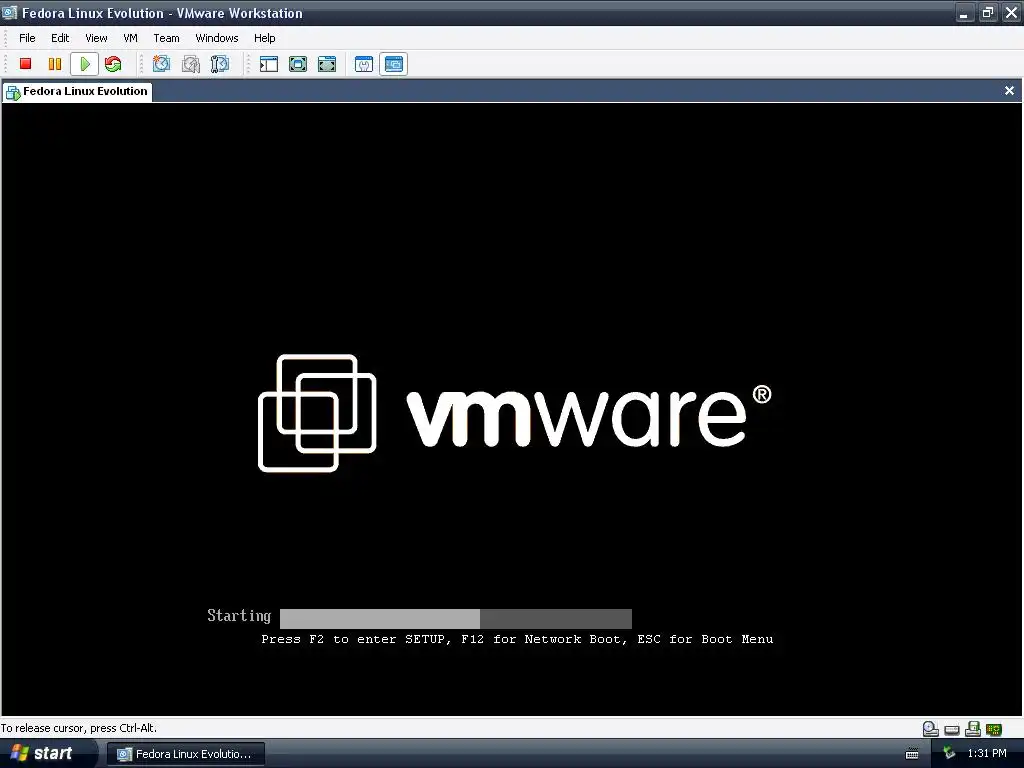This screenshot has width=1024, height=768.
Task: Open the Snapshot Manager wrench-clock icon
Action: (219, 64)
